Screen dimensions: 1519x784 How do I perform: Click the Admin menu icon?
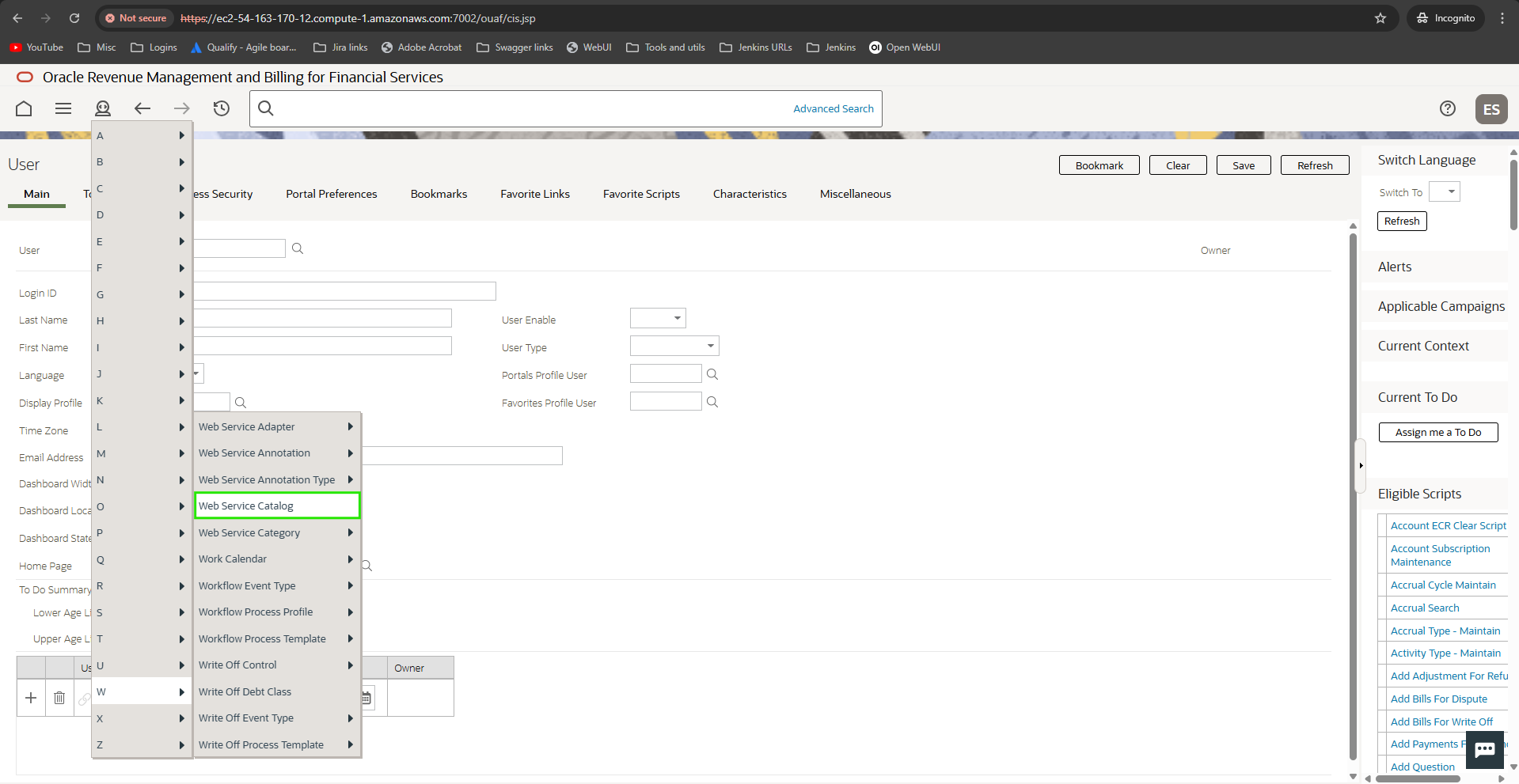coord(103,108)
